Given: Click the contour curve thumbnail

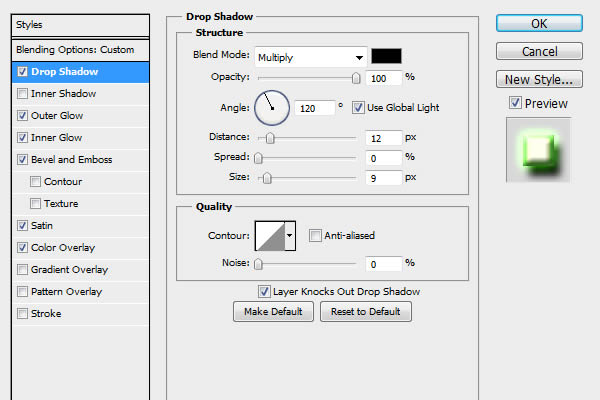Looking at the screenshot, I should point(270,236).
